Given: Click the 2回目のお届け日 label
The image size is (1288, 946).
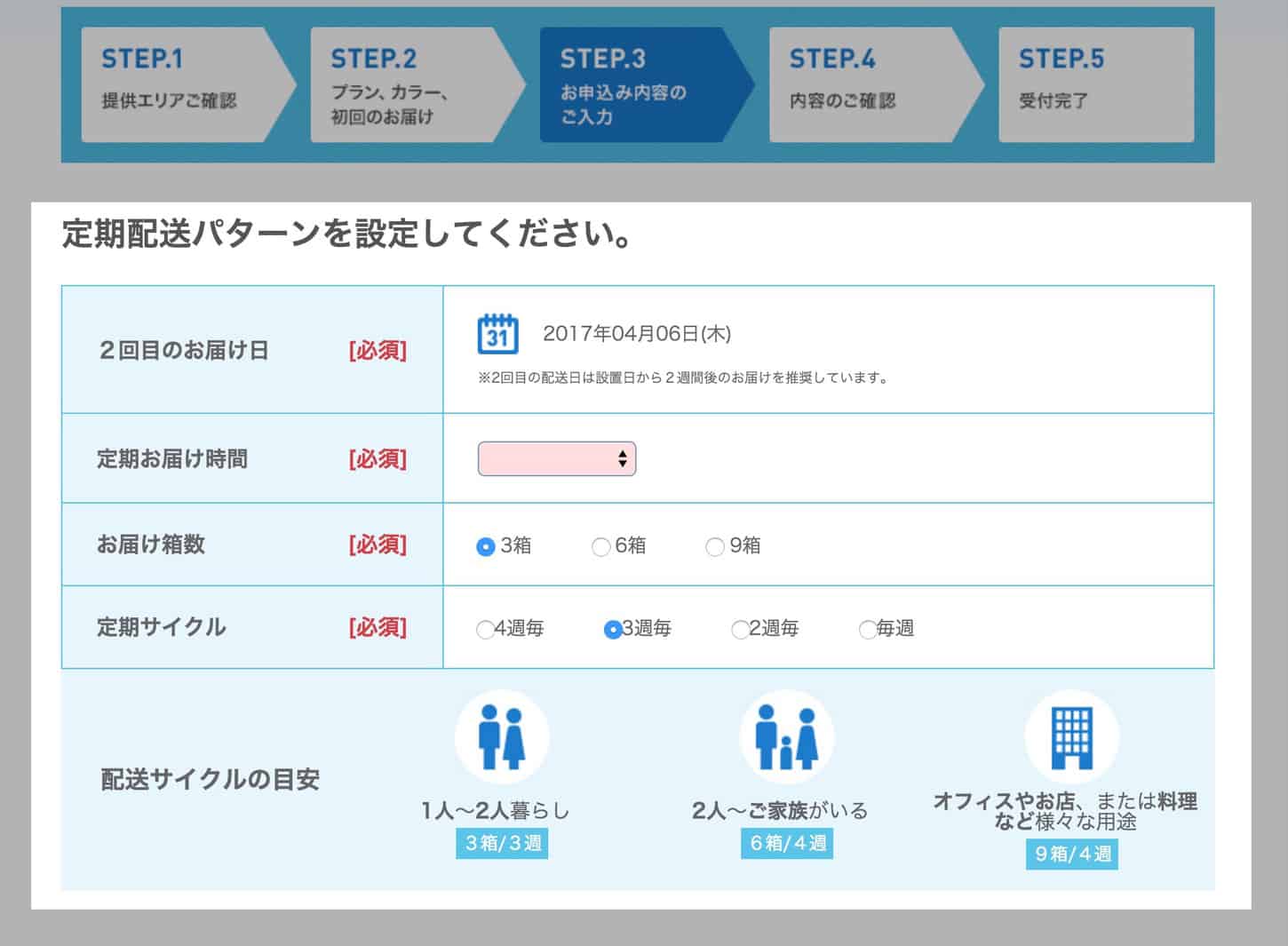Looking at the screenshot, I should [x=184, y=350].
